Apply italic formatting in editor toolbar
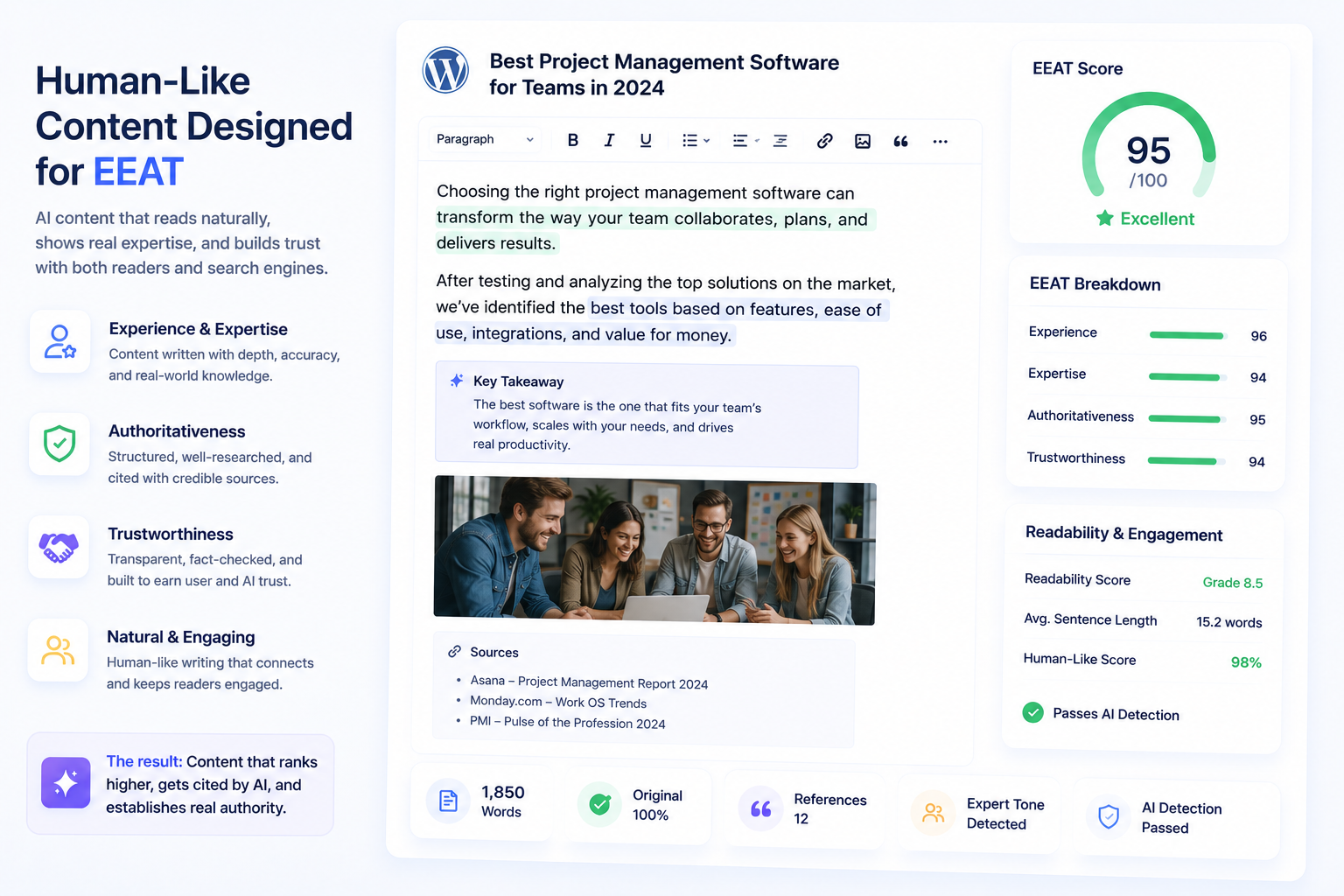 609,140
